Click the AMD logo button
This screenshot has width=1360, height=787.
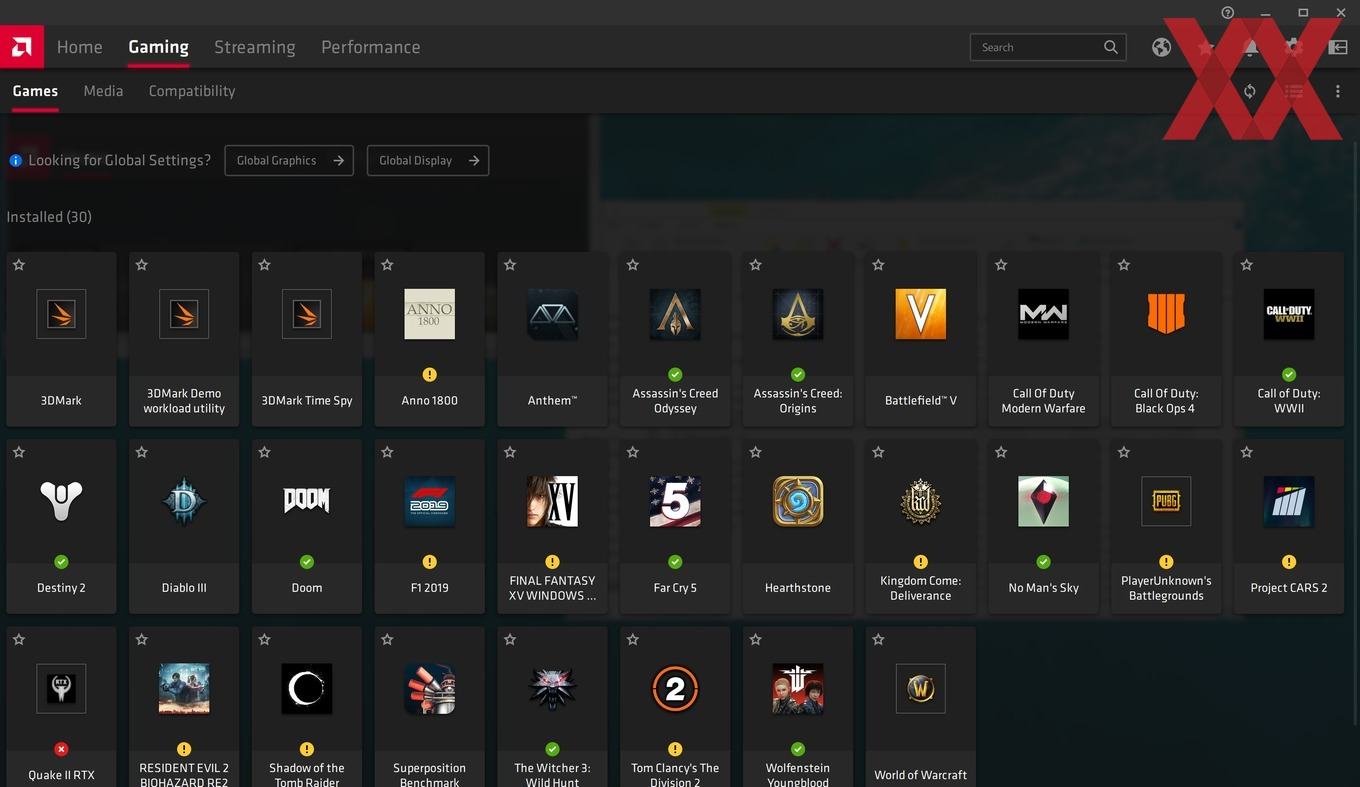click(x=21, y=46)
